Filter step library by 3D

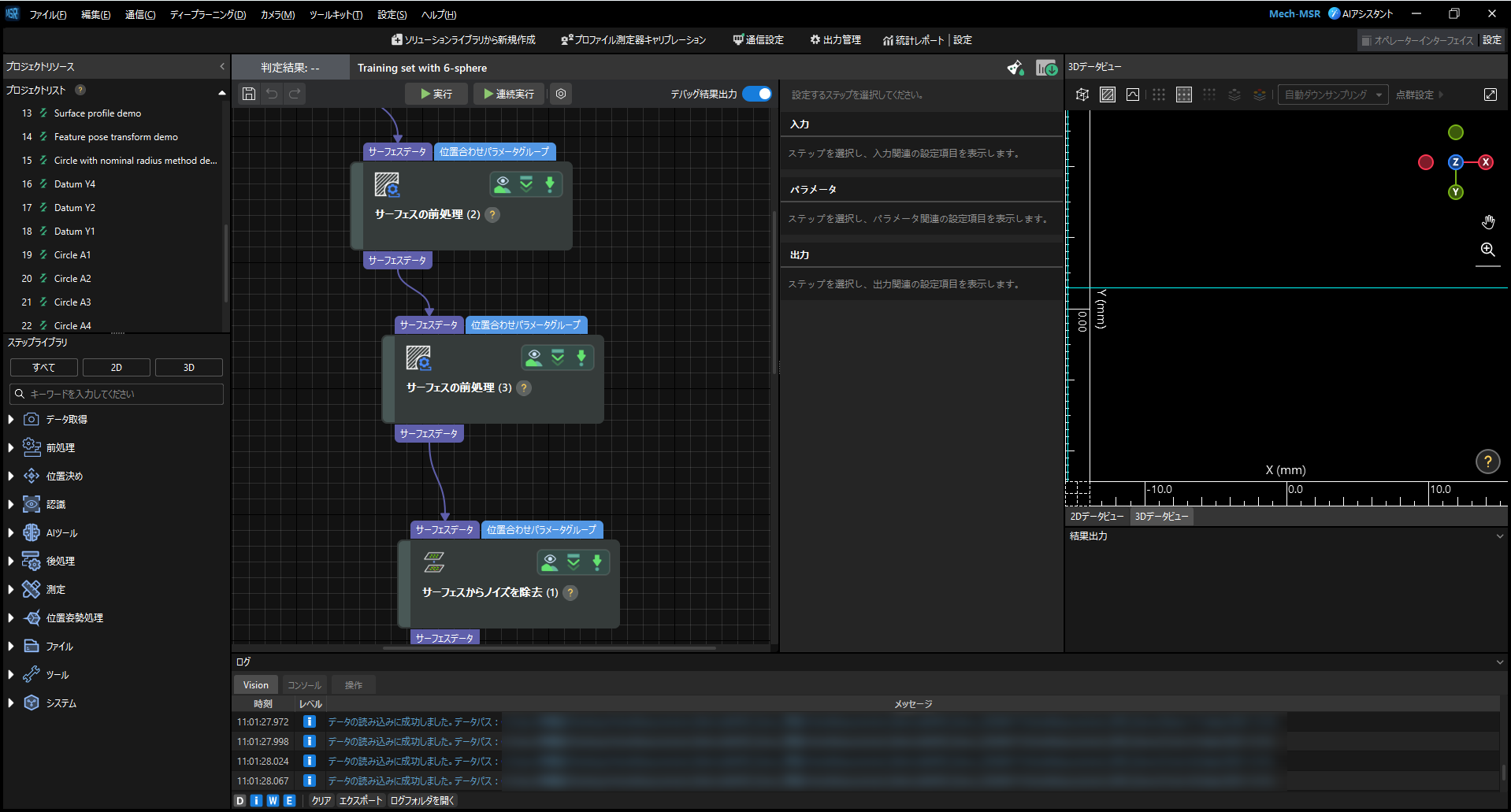[189, 368]
